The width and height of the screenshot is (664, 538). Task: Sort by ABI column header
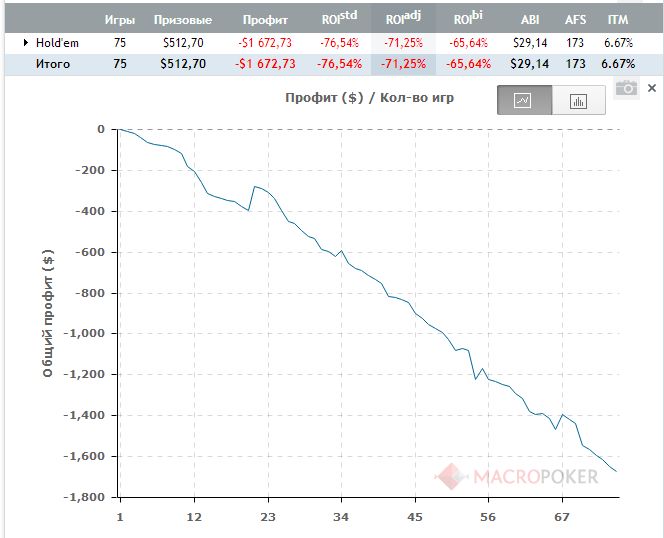point(530,20)
